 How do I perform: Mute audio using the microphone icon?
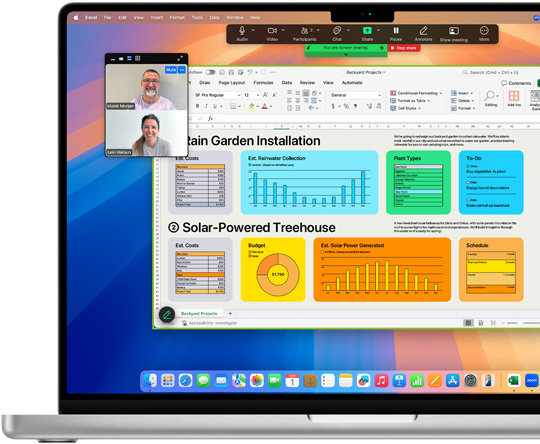tap(242, 31)
